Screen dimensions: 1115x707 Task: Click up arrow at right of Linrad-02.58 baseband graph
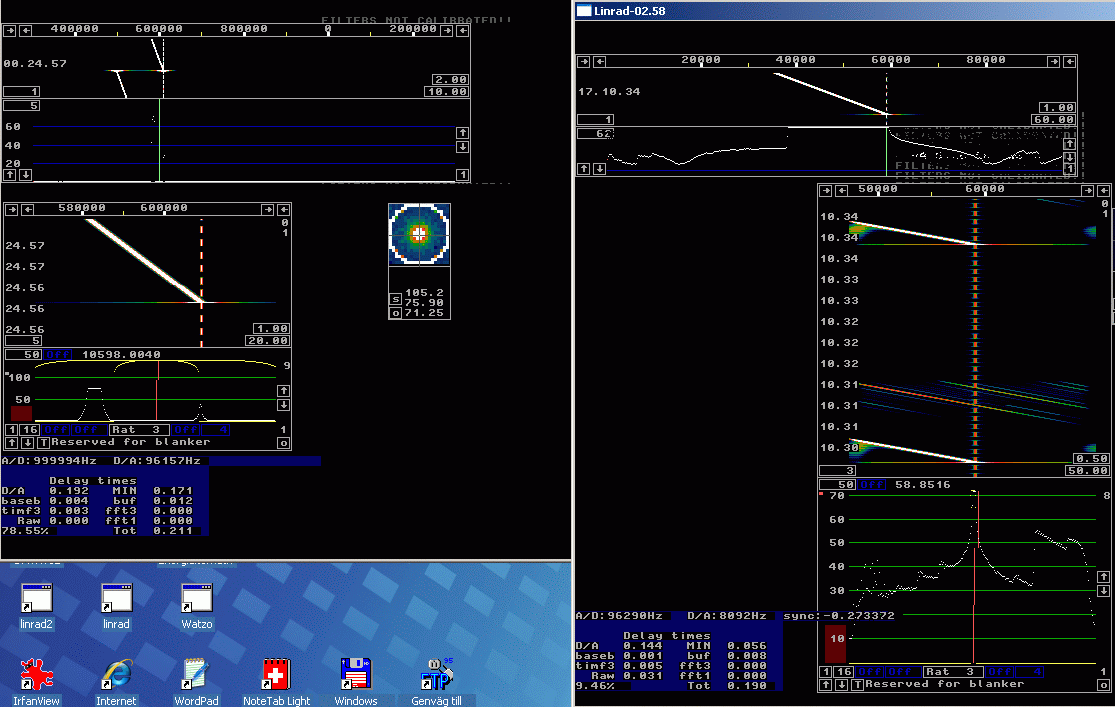click(1103, 577)
